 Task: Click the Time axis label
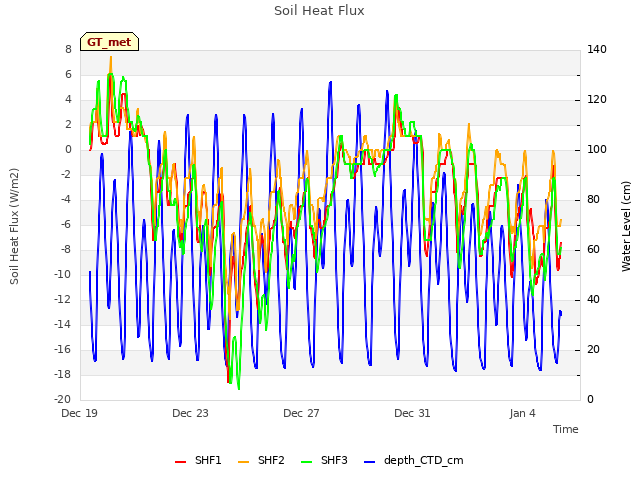(566, 429)
